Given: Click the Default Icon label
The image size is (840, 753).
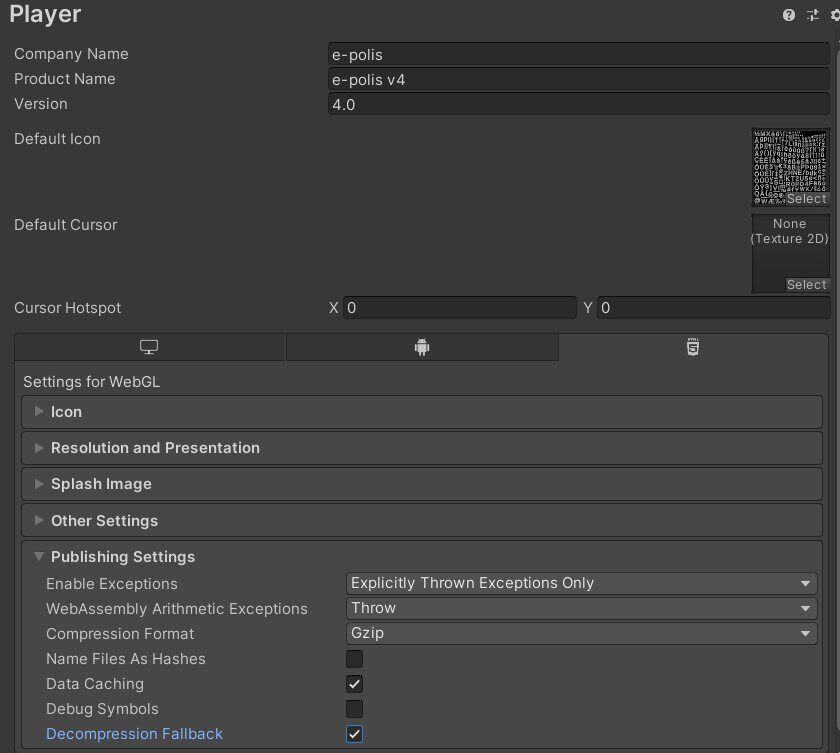Looking at the screenshot, I should pos(57,139).
